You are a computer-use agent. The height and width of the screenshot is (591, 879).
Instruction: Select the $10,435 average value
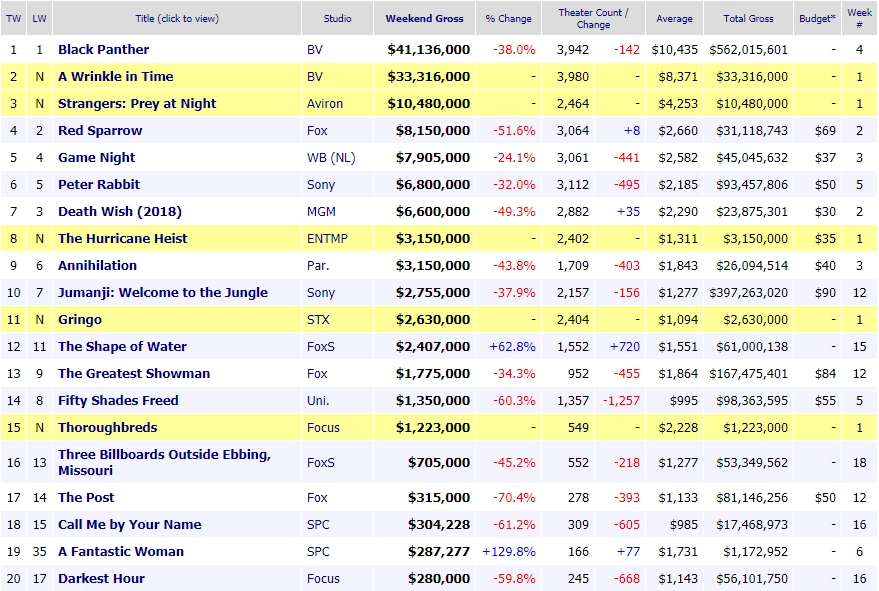click(675, 49)
